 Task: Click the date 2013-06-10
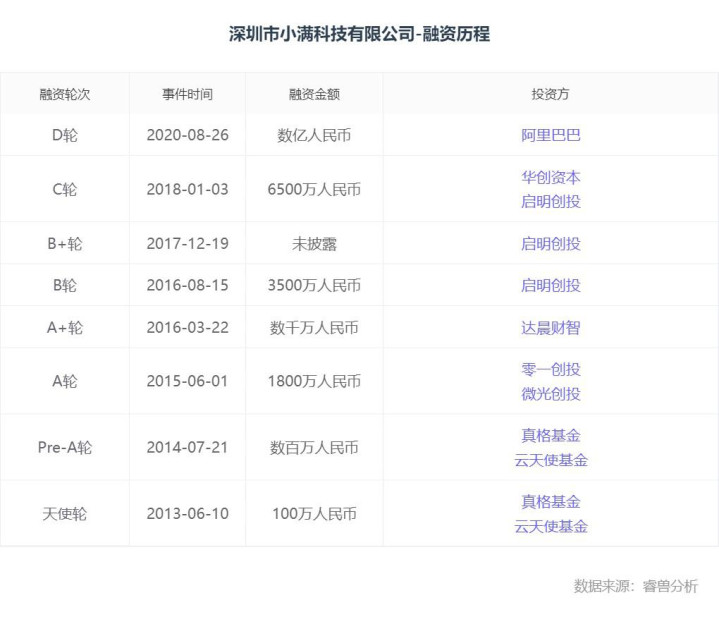tap(187, 514)
